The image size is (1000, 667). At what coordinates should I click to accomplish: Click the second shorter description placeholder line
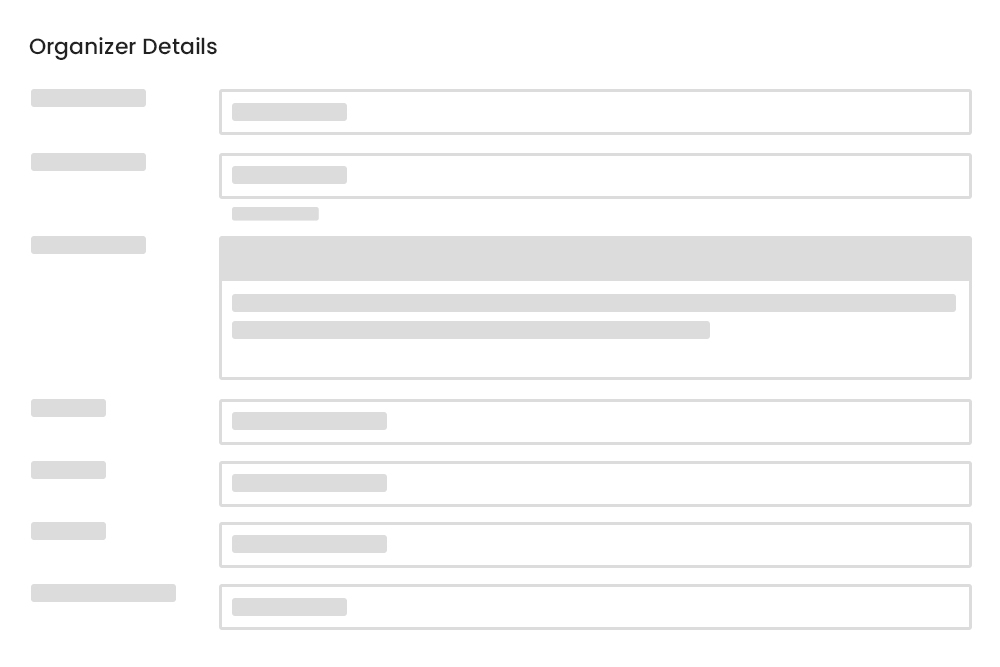pos(470,330)
